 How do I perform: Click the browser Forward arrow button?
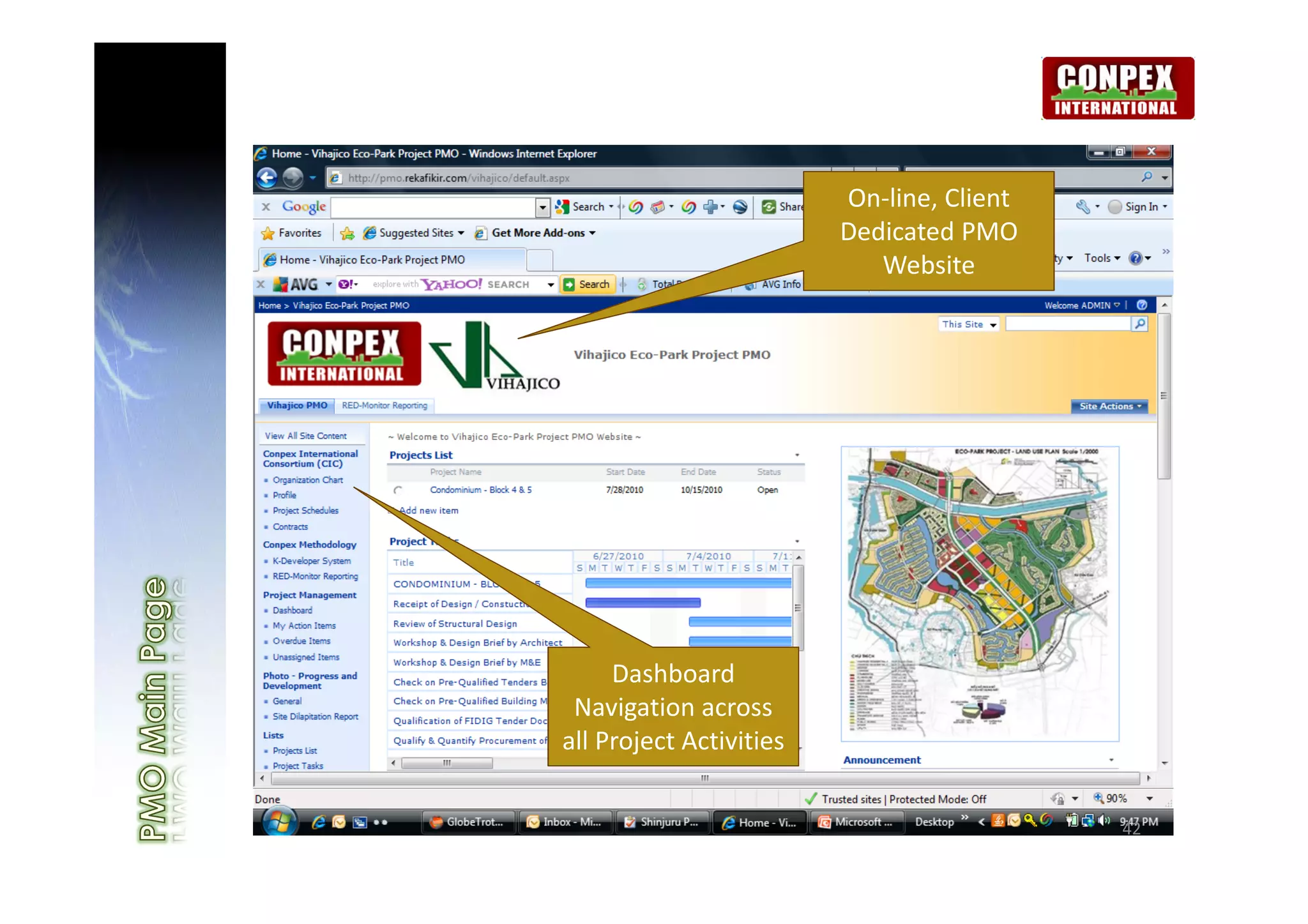(293, 178)
